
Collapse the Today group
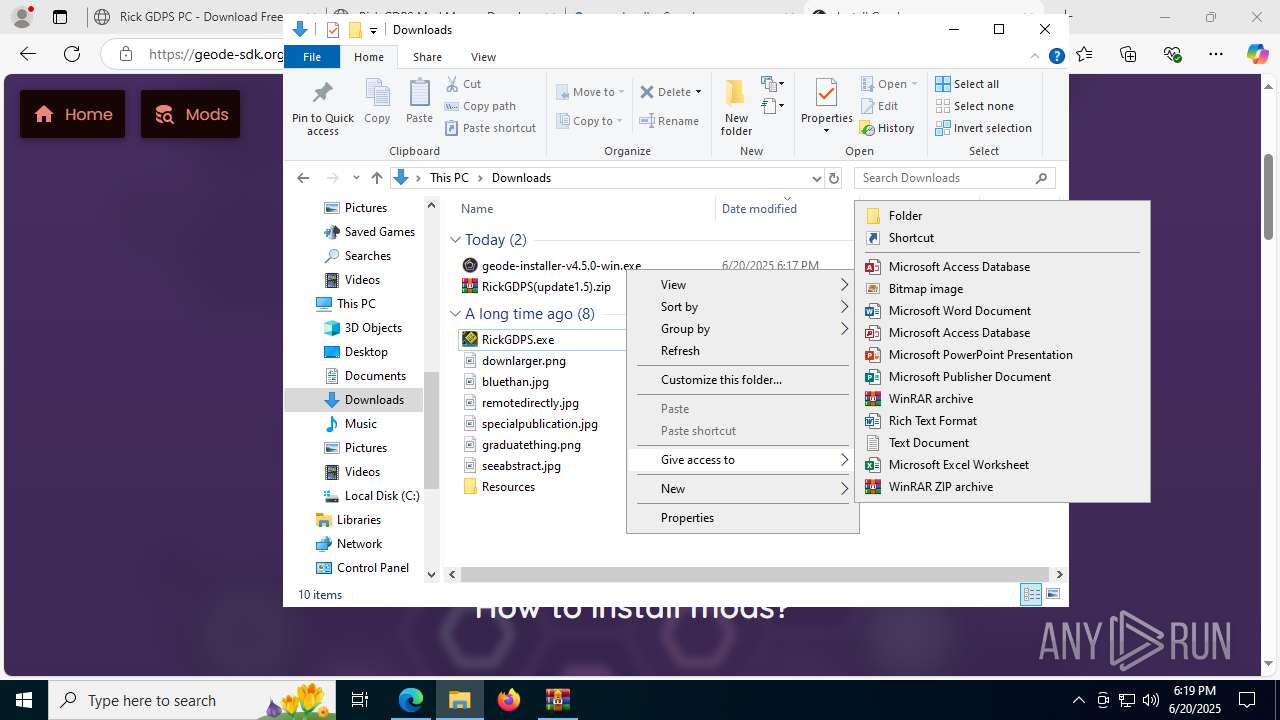(455, 240)
